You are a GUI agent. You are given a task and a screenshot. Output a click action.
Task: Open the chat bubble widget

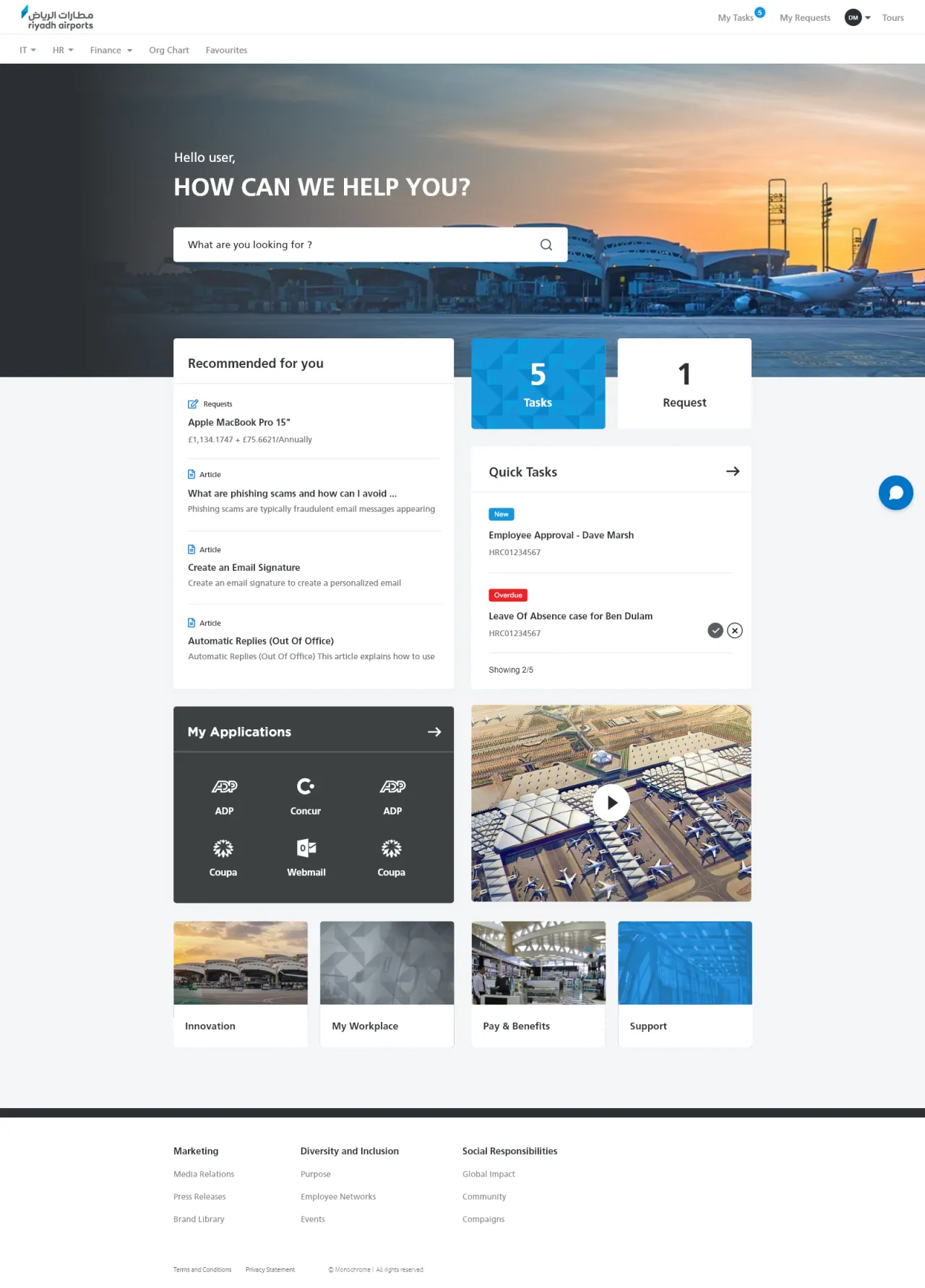click(x=895, y=493)
